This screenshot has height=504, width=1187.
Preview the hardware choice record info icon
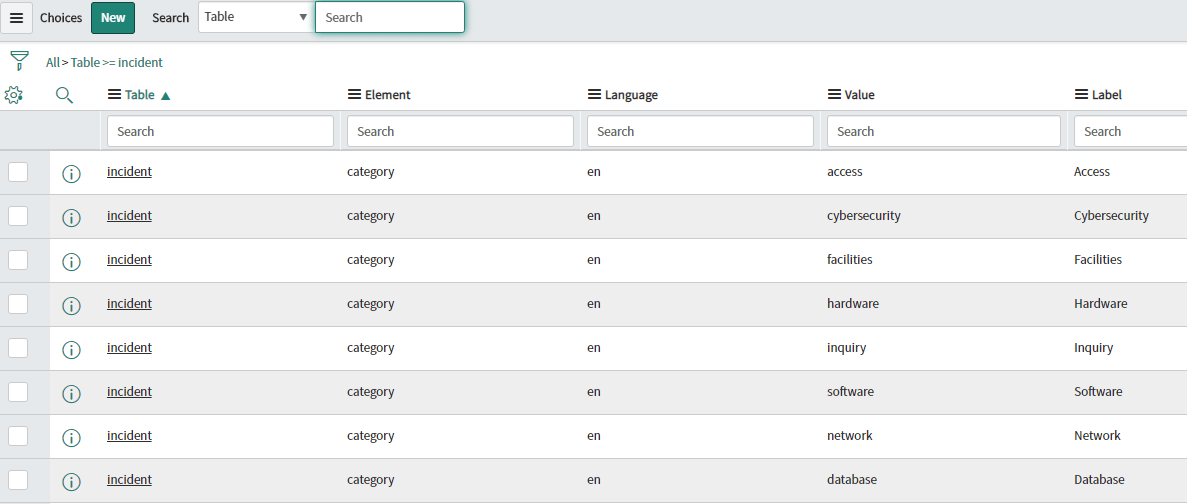point(71,305)
